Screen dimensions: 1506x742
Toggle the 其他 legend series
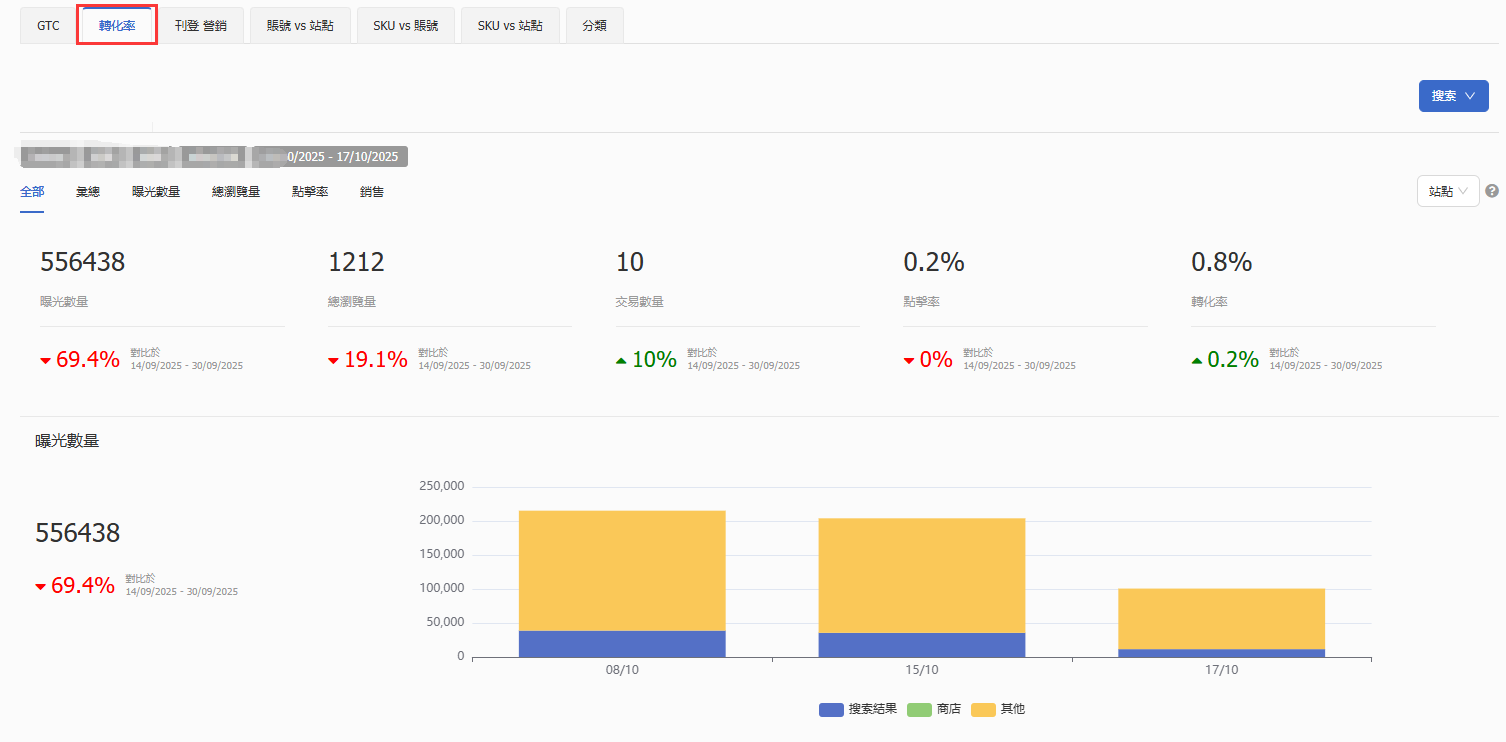tap(997, 709)
